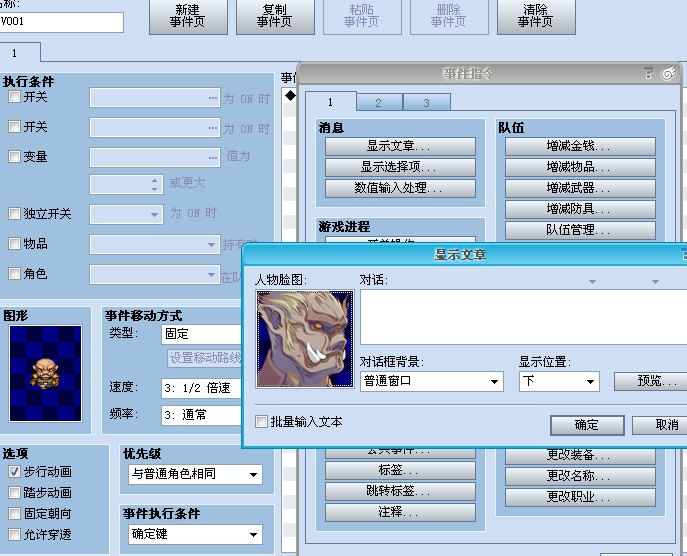
Task: Open the 频率 dropdown
Action: click(x=202, y=414)
